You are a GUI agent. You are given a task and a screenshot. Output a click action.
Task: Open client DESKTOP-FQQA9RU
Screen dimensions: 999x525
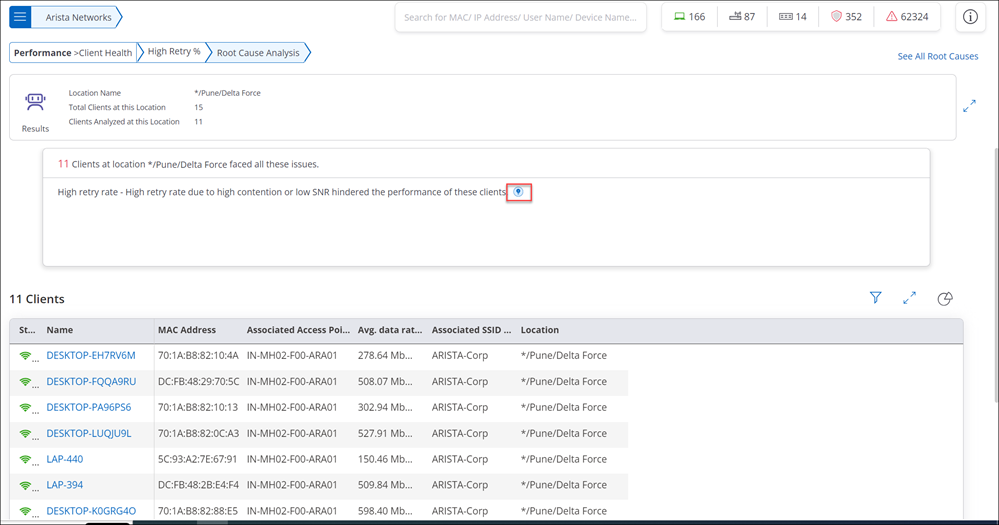click(x=91, y=382)
